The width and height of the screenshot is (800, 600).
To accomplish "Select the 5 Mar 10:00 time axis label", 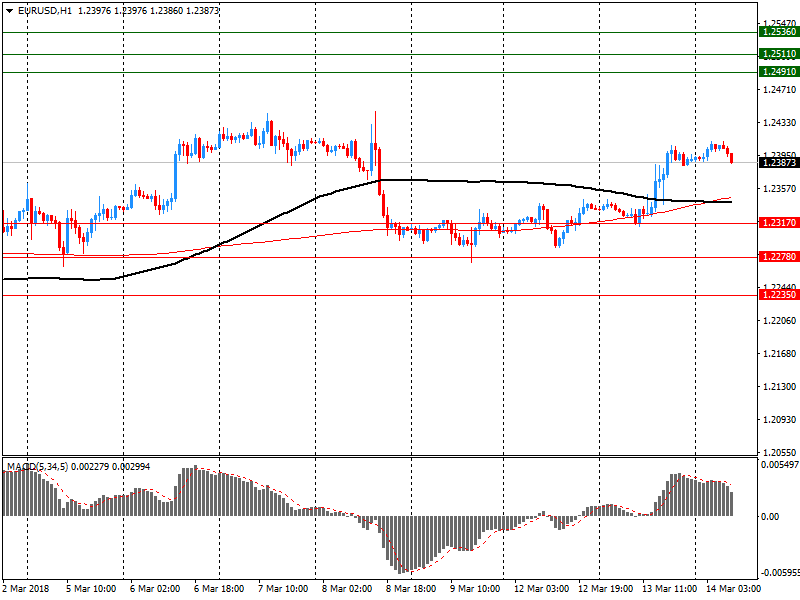I will (x=91, y=589).
